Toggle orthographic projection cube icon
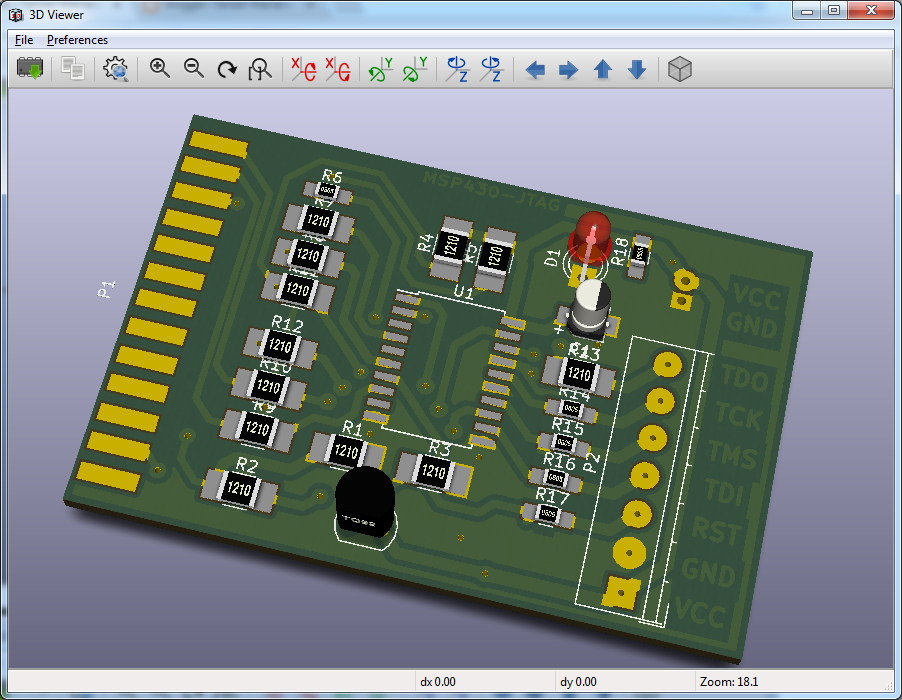This screenshot has width=902, height=700. click(x=679, y=69)
